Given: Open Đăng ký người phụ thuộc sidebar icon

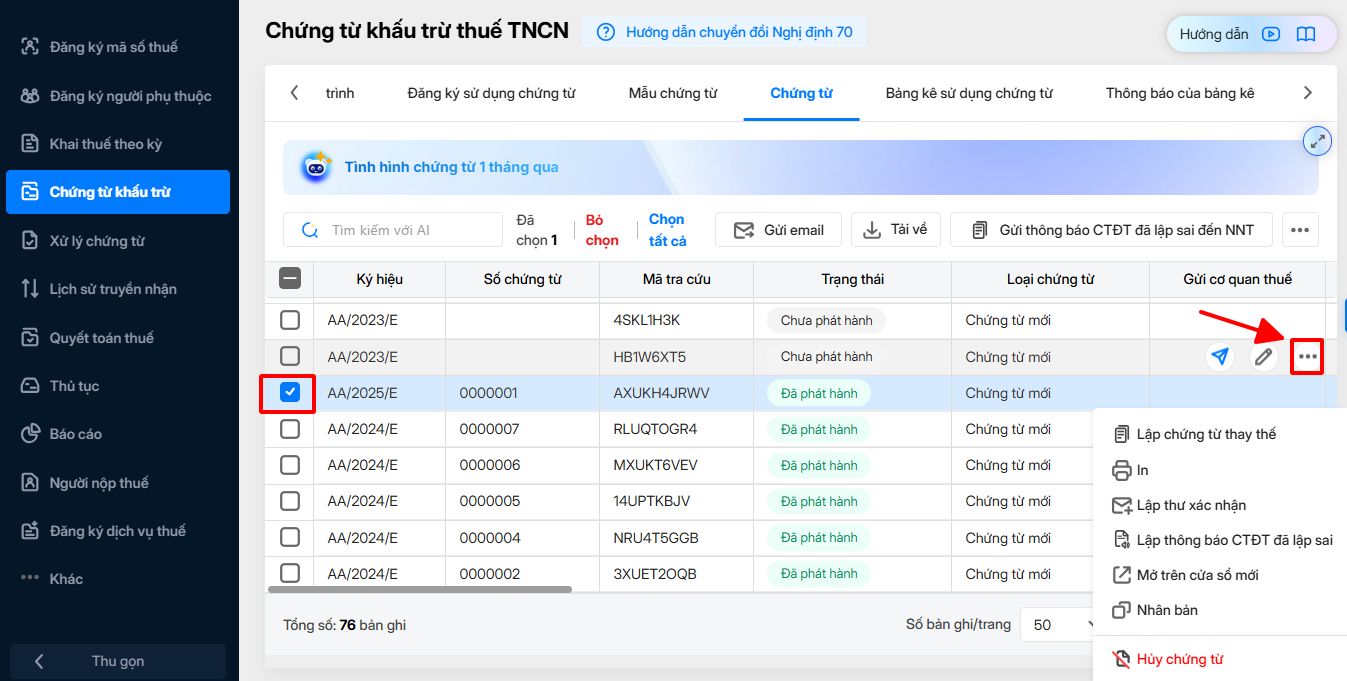Looking at the screenshot, I should pos(30,96).
